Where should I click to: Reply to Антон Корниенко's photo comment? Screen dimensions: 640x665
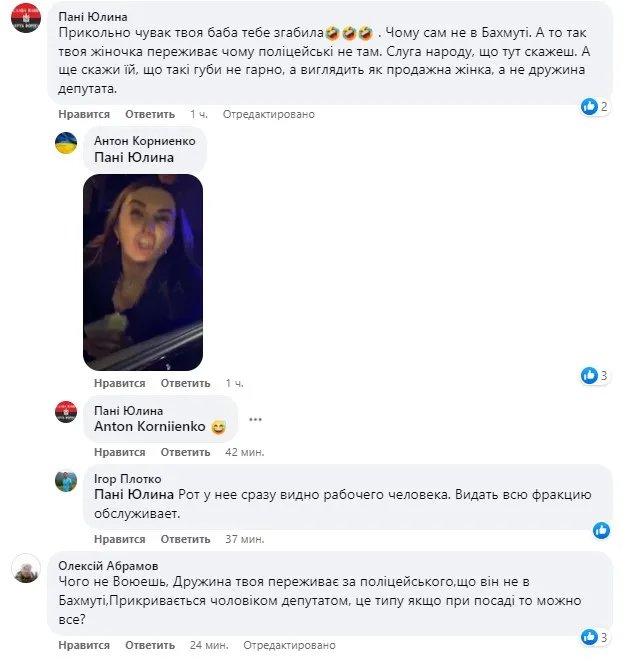(185, 383)
